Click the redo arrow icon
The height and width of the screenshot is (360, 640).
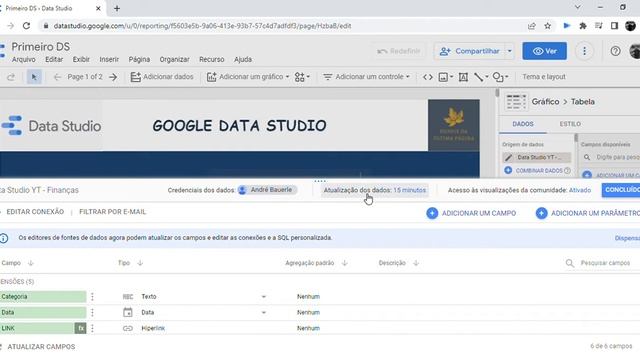(11, 77)
